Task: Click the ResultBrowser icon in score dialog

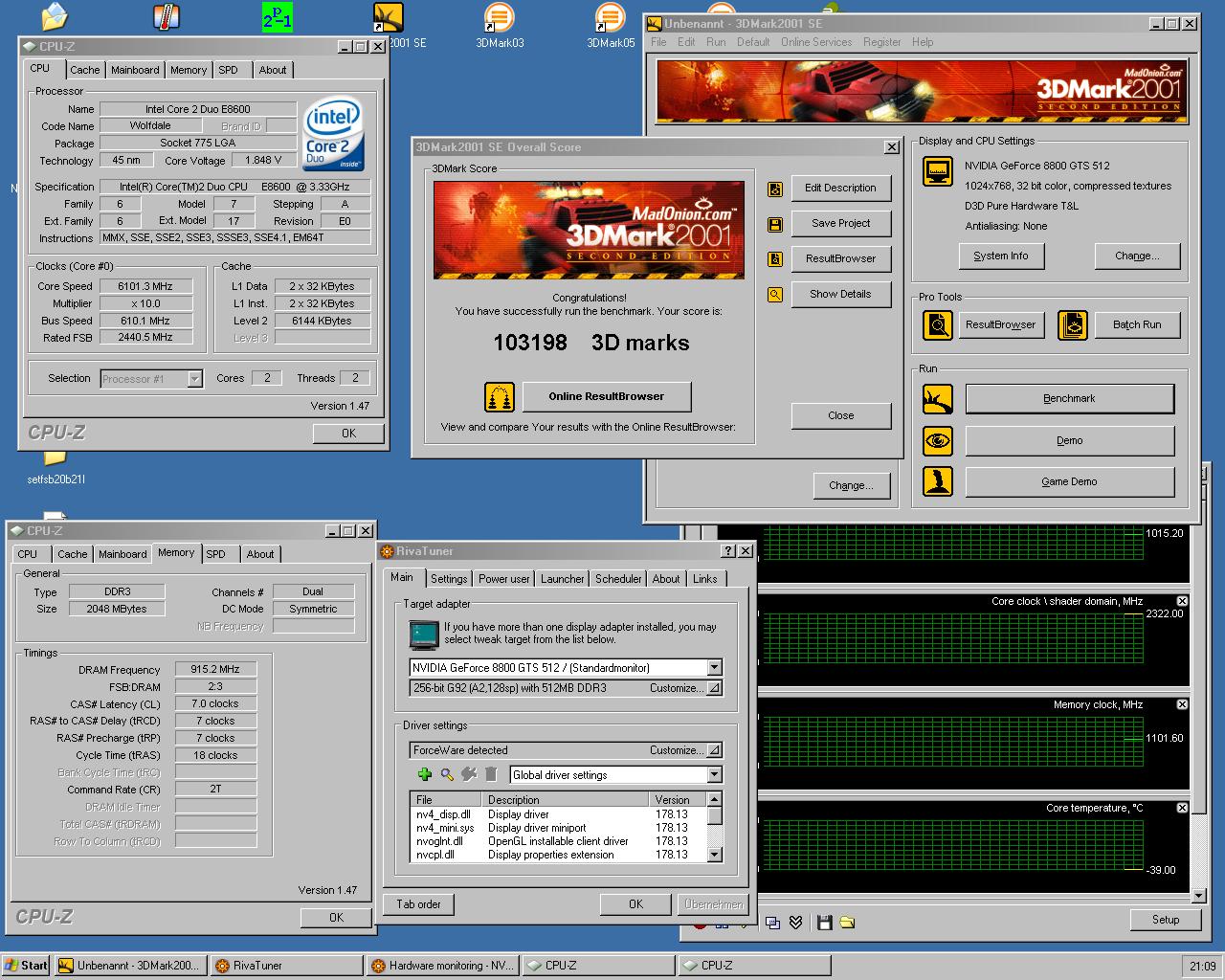Action: [775, 259]
